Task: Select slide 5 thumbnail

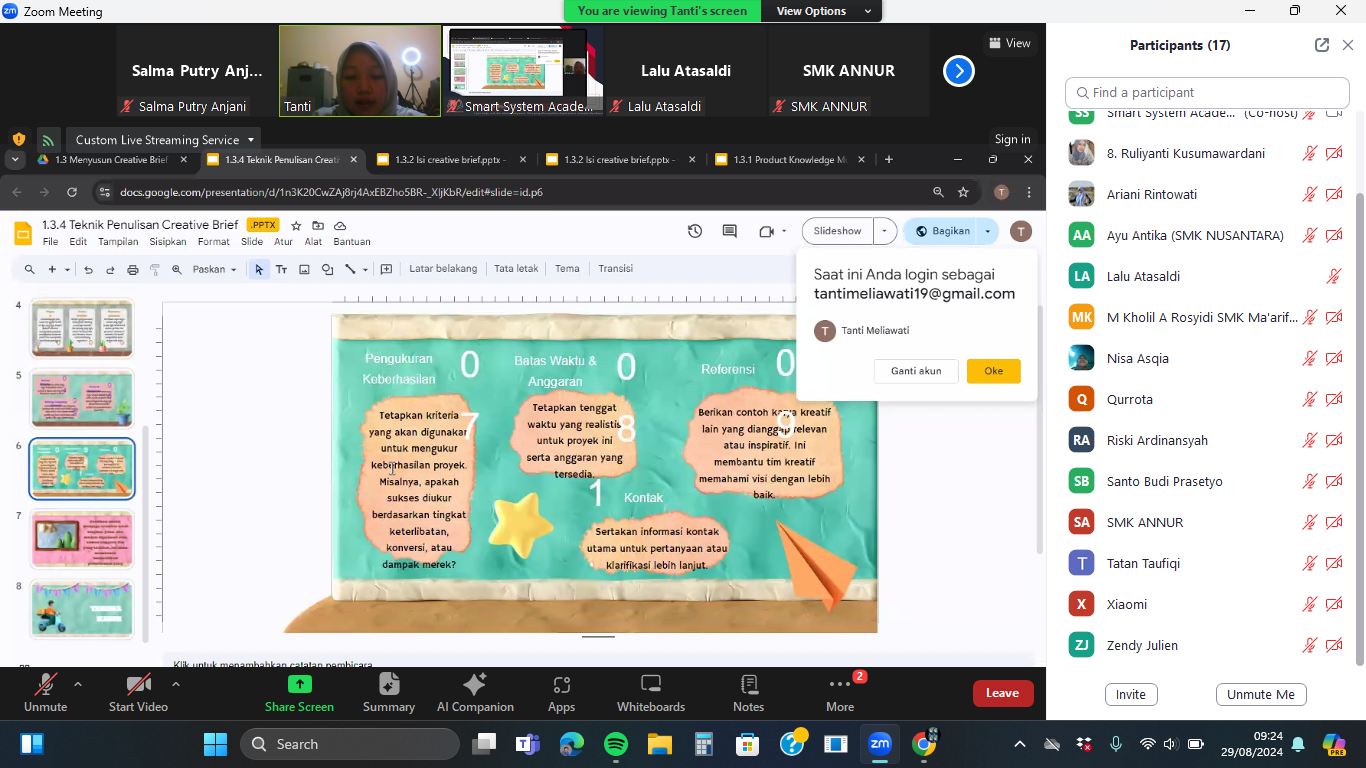Action: [82, 398]
